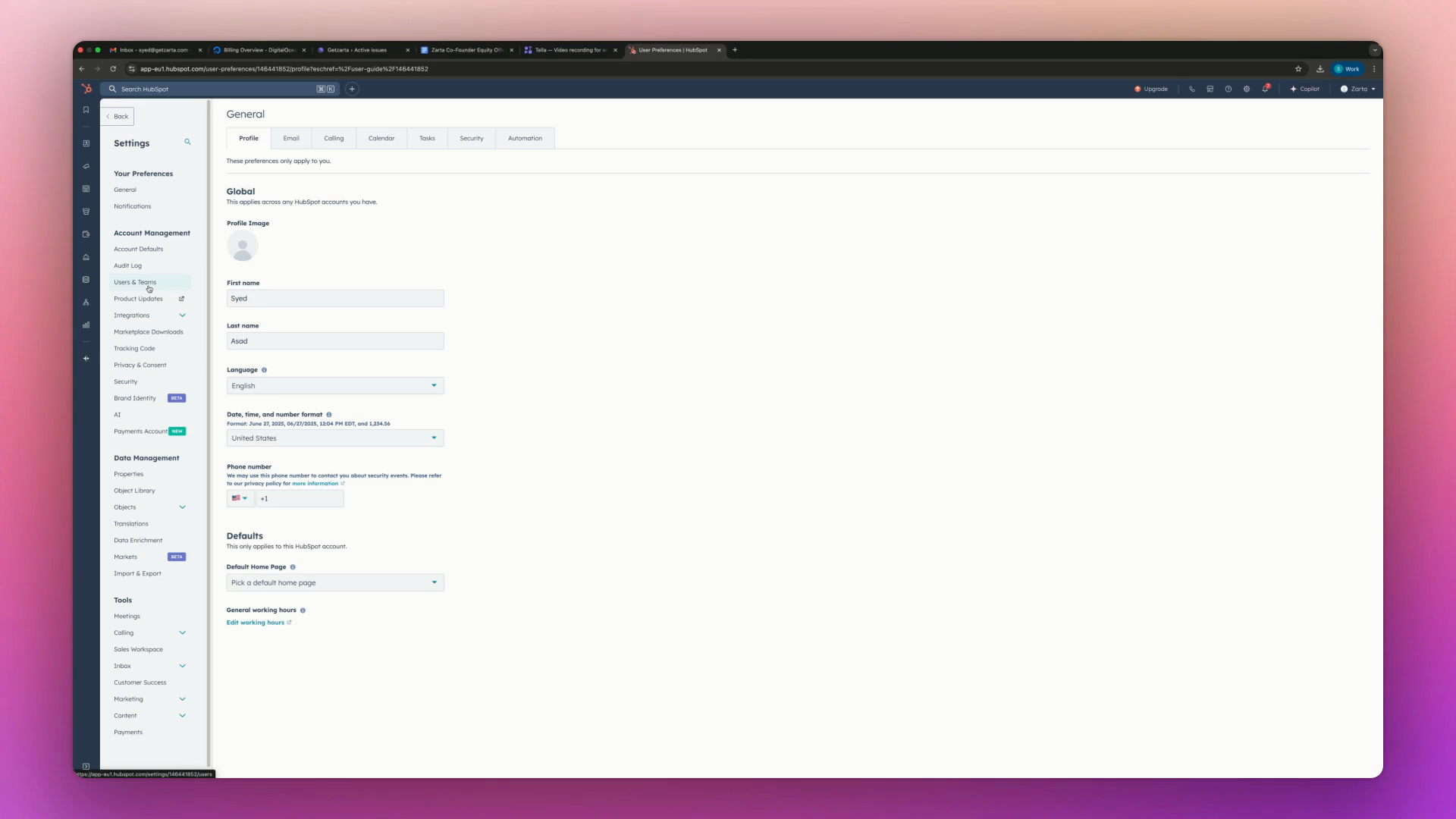Open Automation workflow icon in left rail
The image size is (1456, 819).
pos(86,303)
